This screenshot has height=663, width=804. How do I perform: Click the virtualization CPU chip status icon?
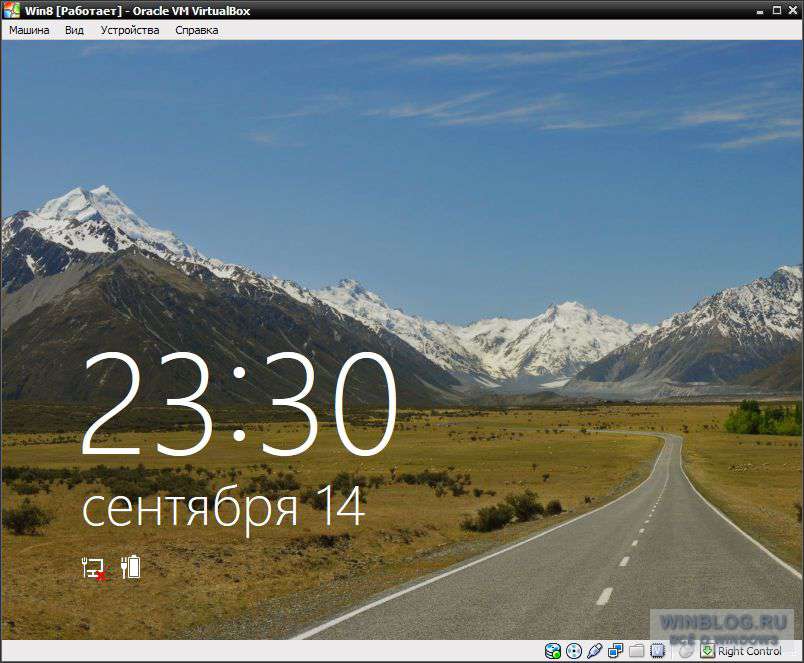coord(657,651)
